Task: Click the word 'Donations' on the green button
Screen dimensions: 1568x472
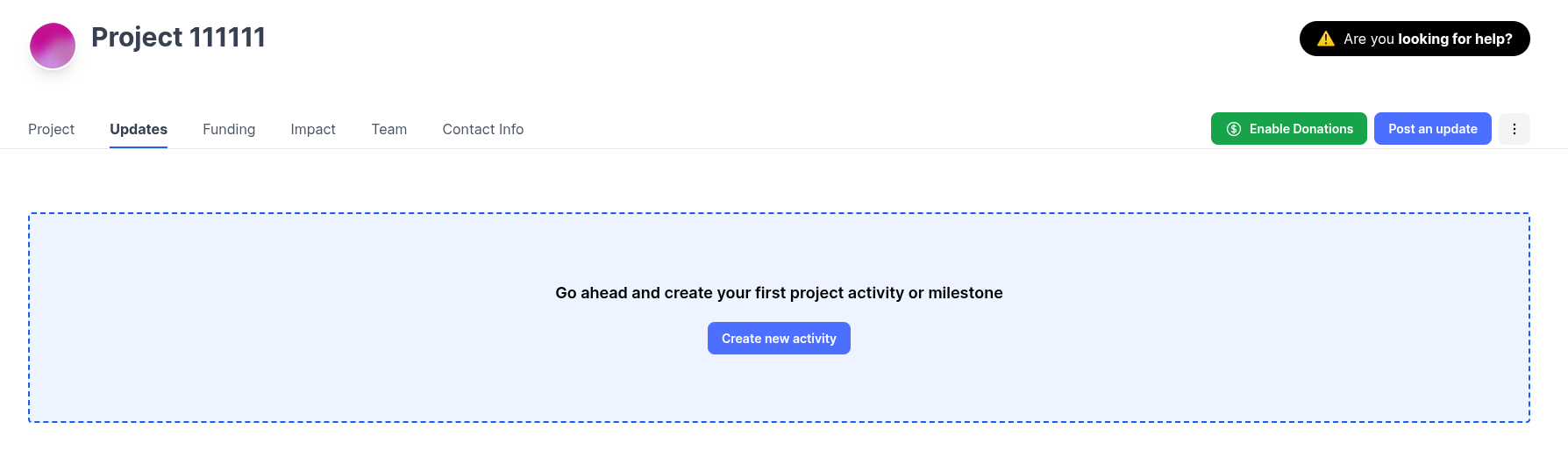Action: coord(1321,129)
